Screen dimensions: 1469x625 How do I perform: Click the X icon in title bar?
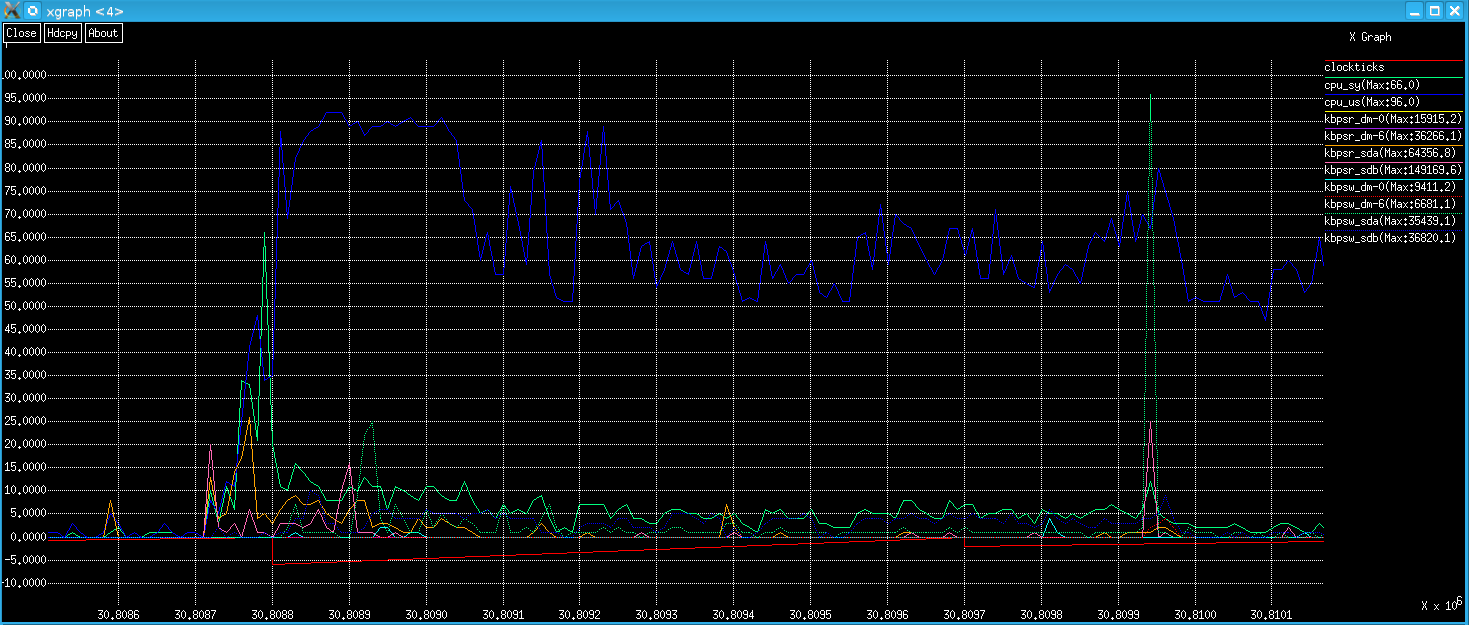tap(13, 10)
